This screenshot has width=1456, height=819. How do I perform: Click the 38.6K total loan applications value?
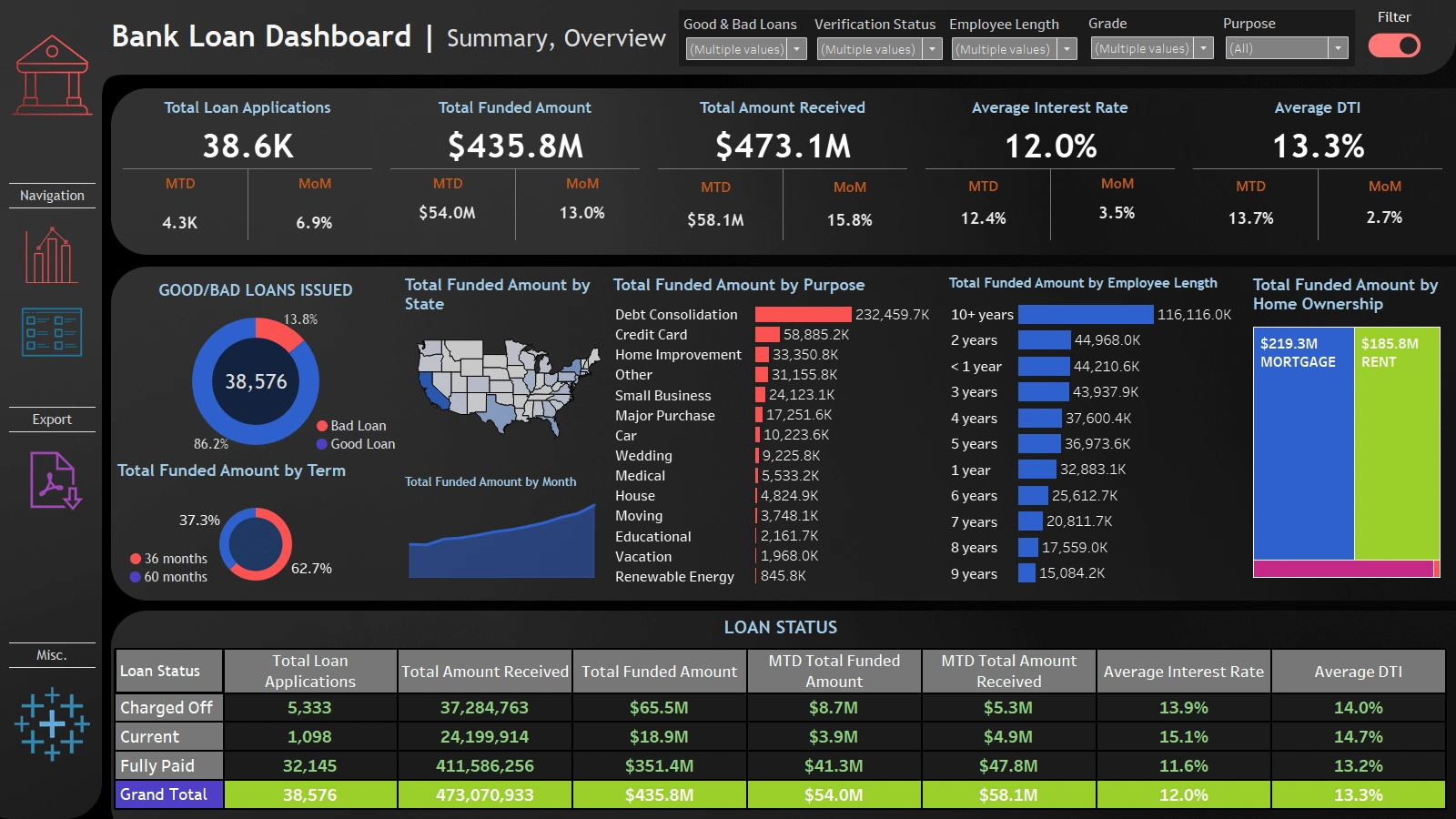248,146
